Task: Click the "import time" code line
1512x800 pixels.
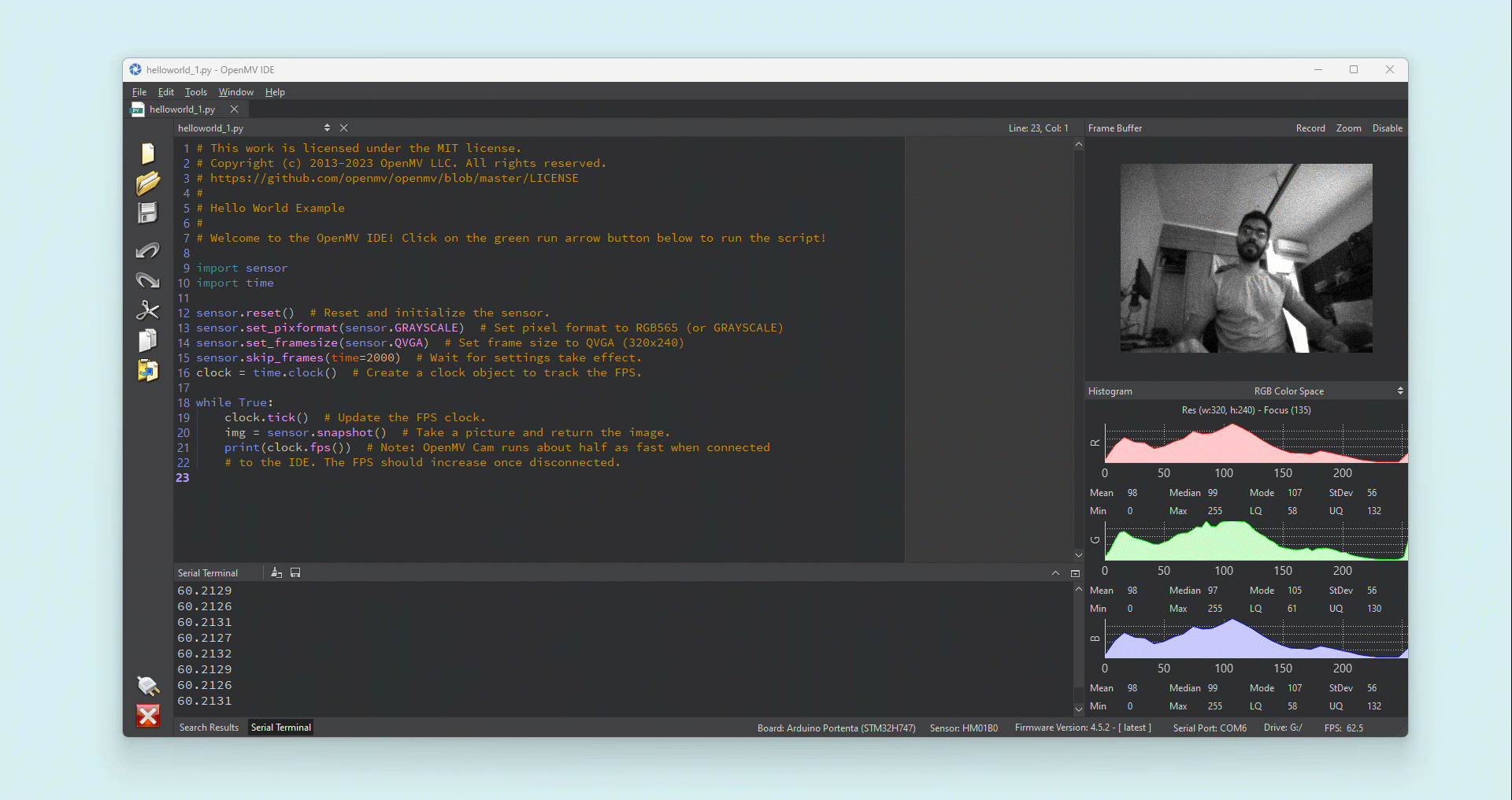Action: click(235, 283)
